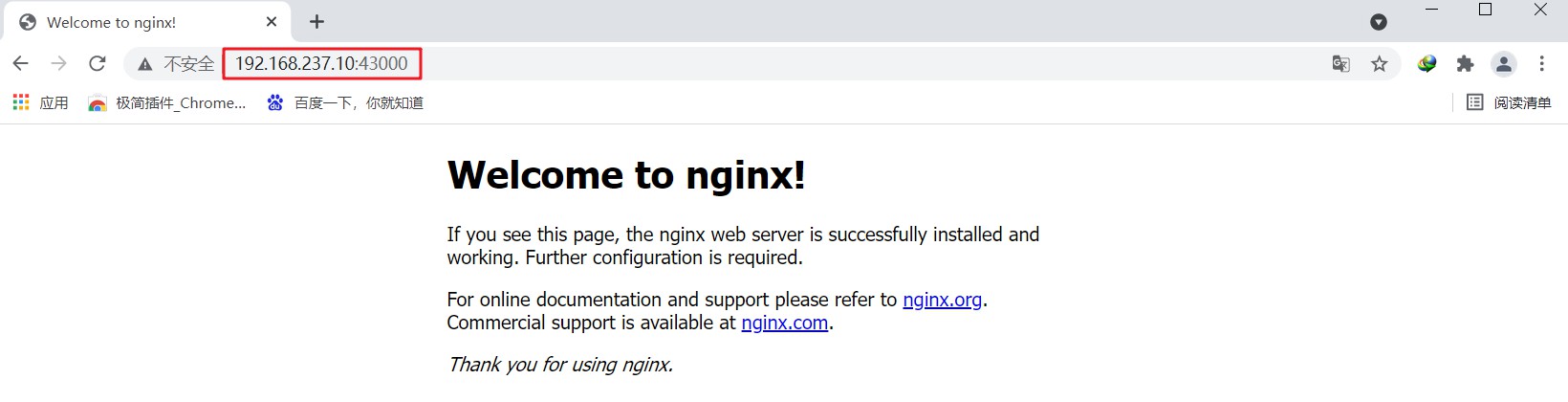Image resolution: width=1568 pixels, height=402 pixels.
Task: Open a new tab with plus
Action: [x=316, y=22]
